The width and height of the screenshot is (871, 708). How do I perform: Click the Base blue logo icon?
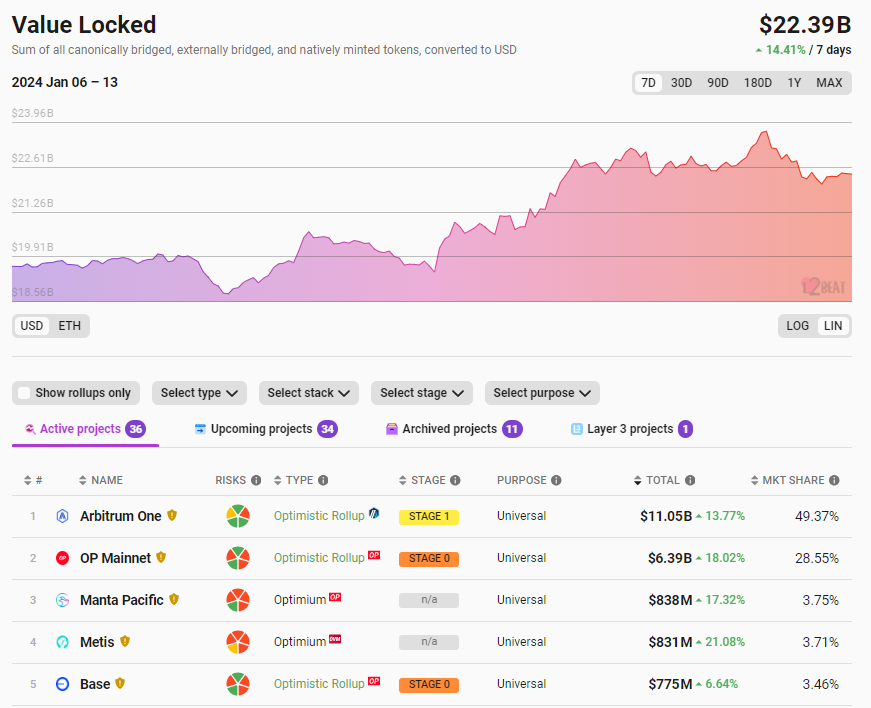coord(62,684)
